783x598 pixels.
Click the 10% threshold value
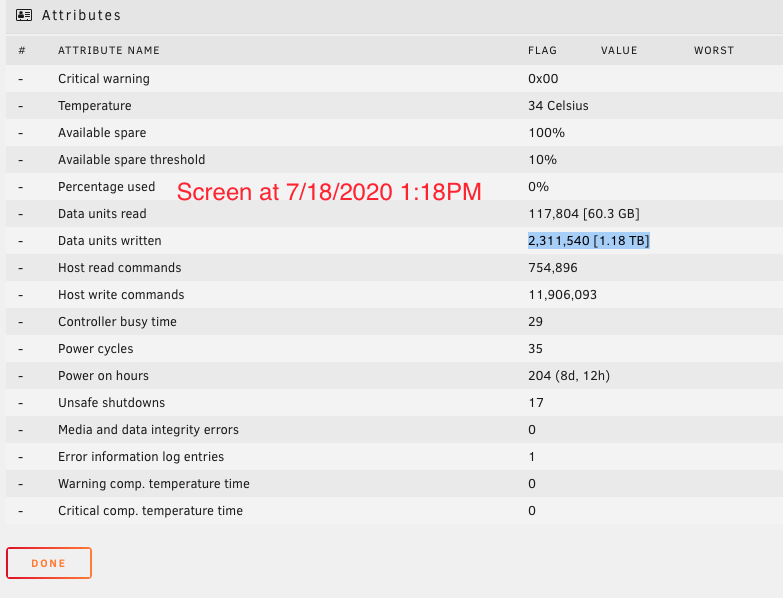[543, 160]
